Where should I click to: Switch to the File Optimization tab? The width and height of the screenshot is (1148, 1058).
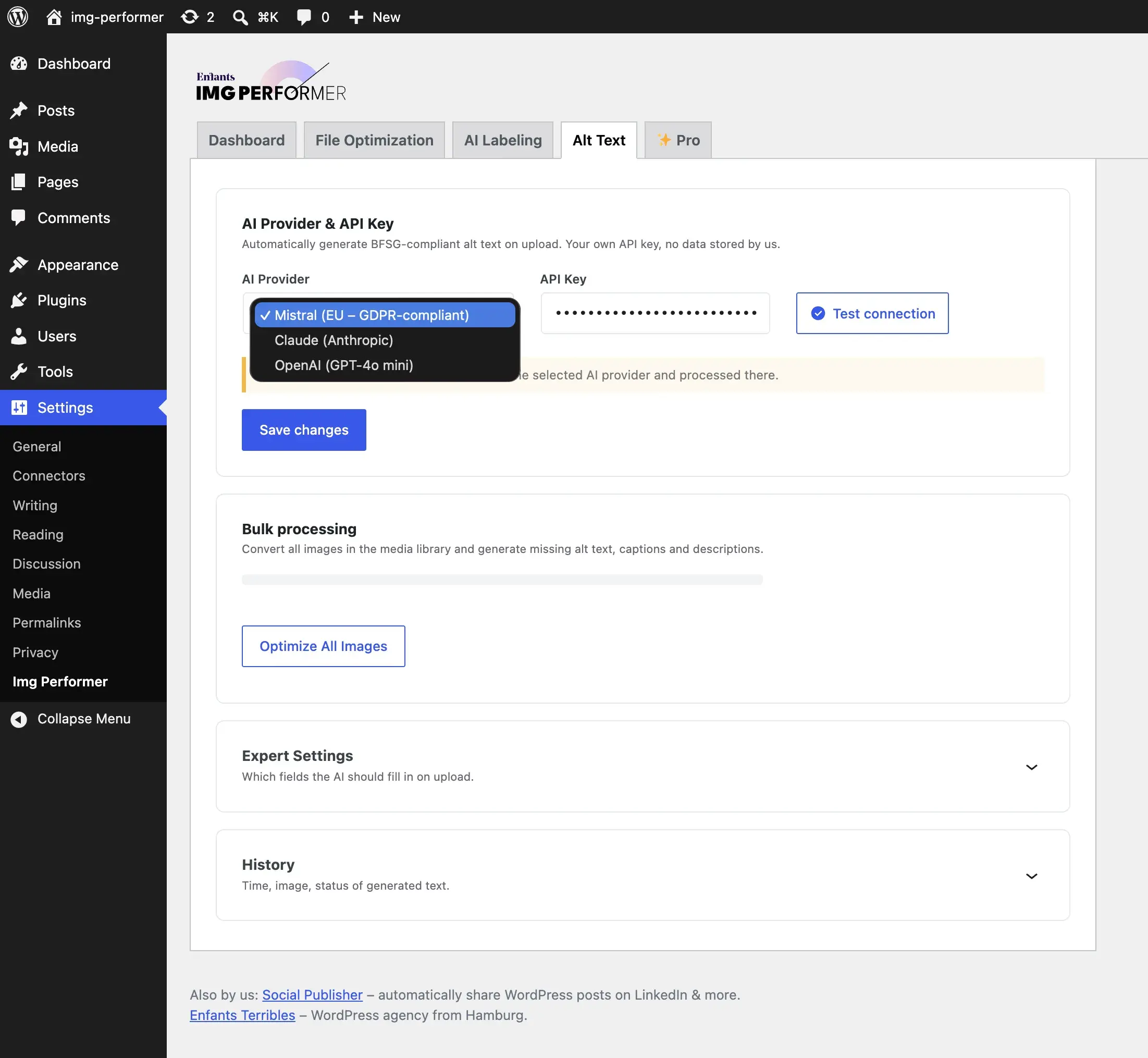coord(374,140)
